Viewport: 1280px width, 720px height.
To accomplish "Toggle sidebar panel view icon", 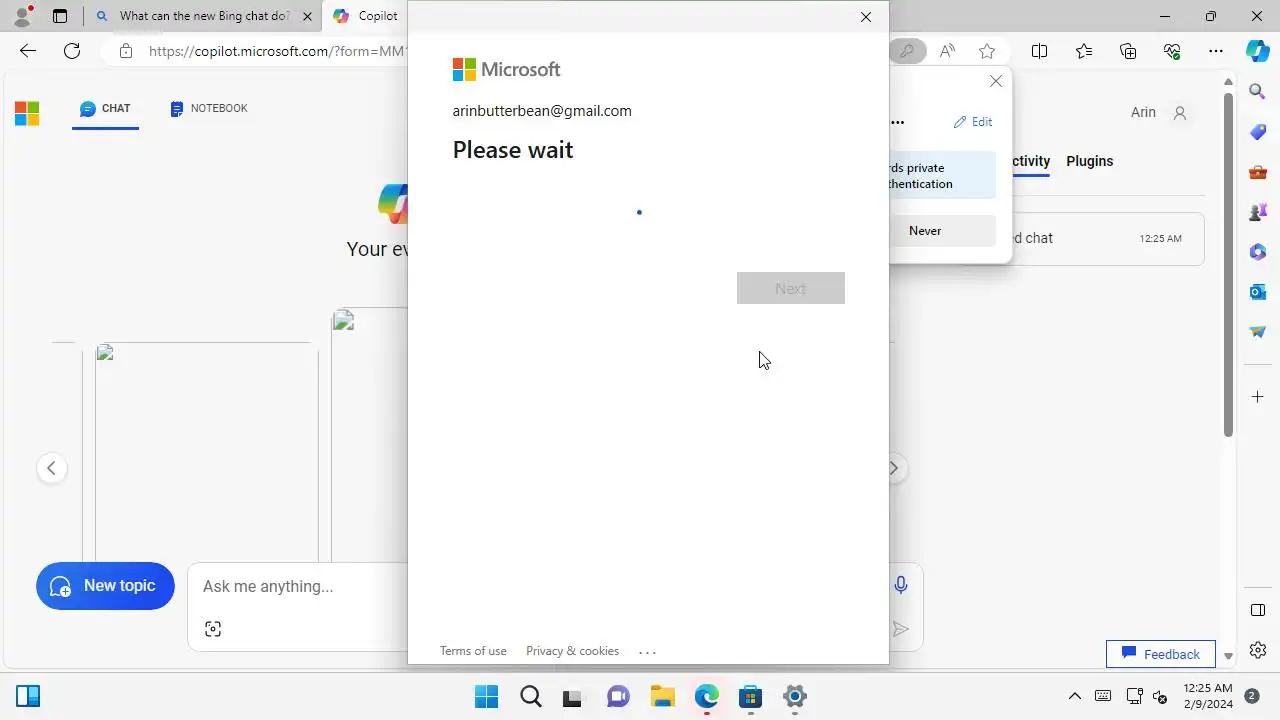I will point(1258,610).
